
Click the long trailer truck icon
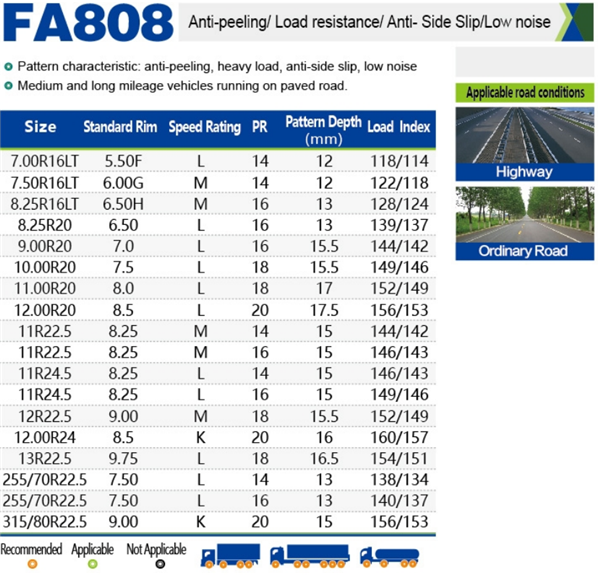click(310, 556)
